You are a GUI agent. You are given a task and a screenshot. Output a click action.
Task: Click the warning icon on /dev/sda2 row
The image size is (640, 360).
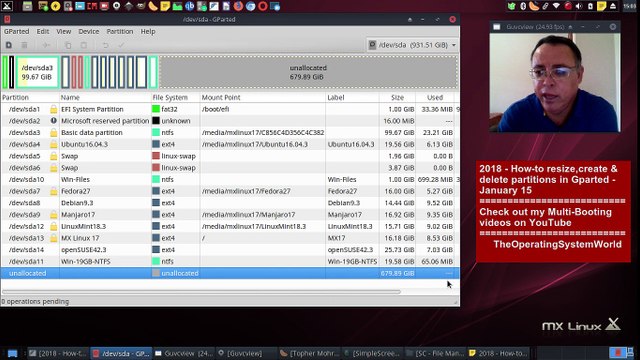53,121
